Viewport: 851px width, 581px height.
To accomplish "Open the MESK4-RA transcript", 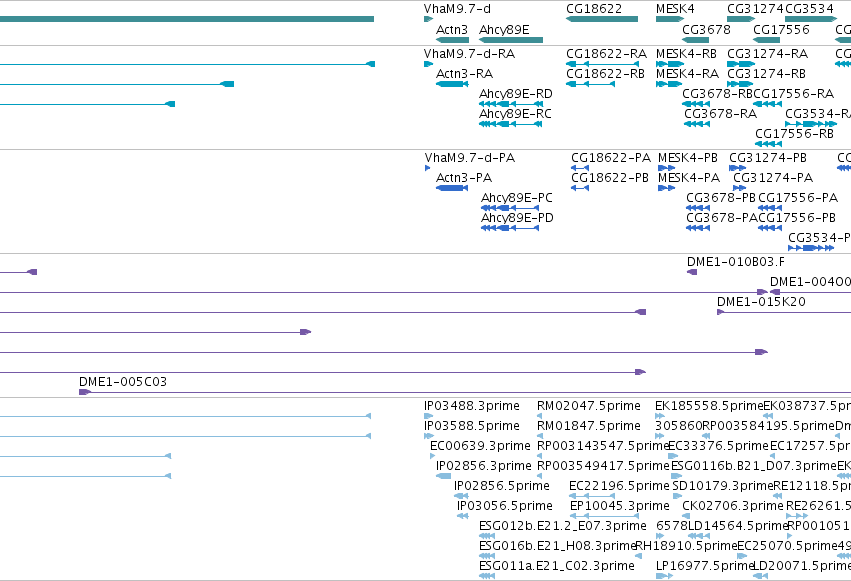I will tap(670, 84).
